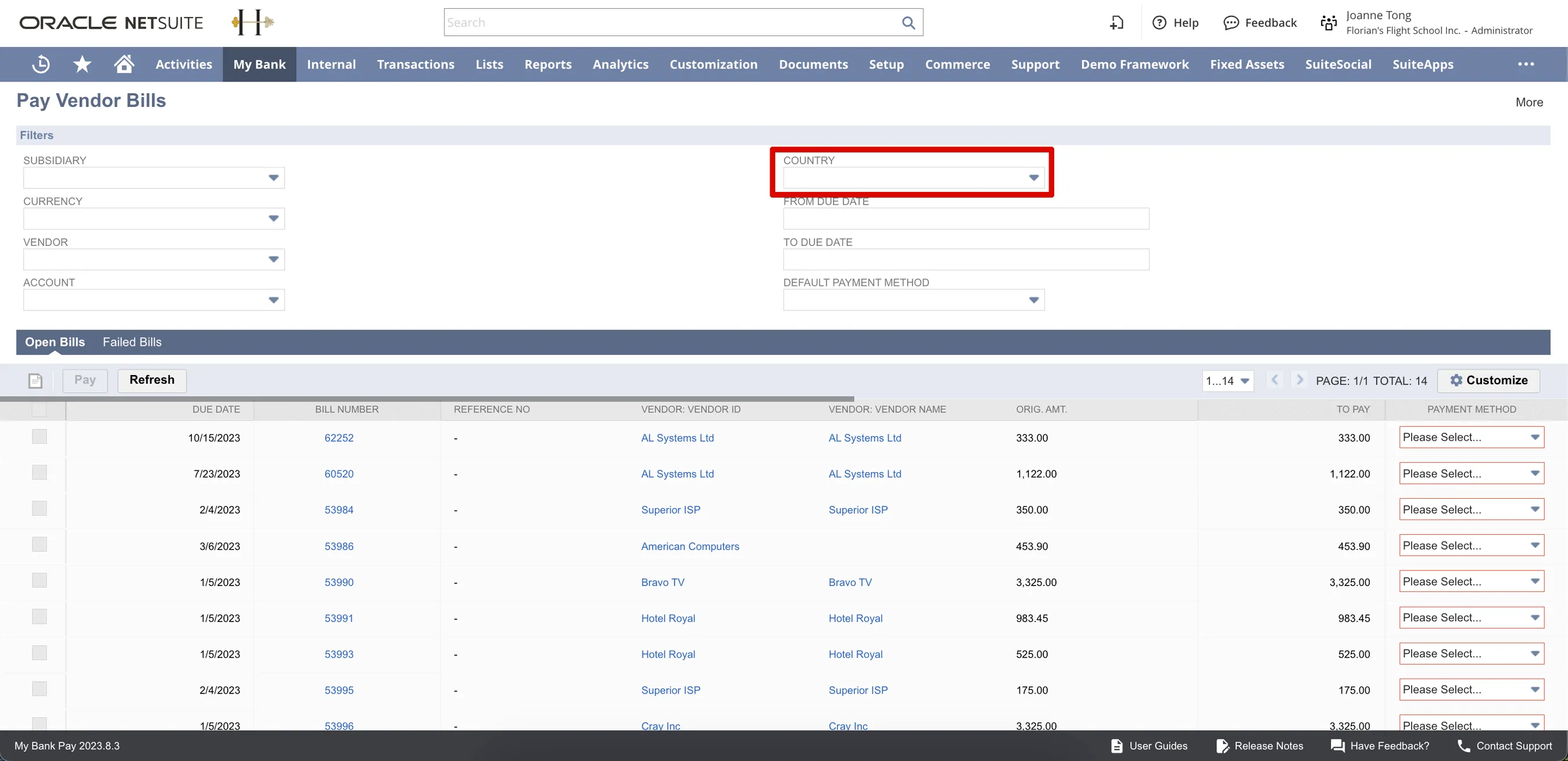
Task: Check the box for bill 53990
Action: (39, 580)
